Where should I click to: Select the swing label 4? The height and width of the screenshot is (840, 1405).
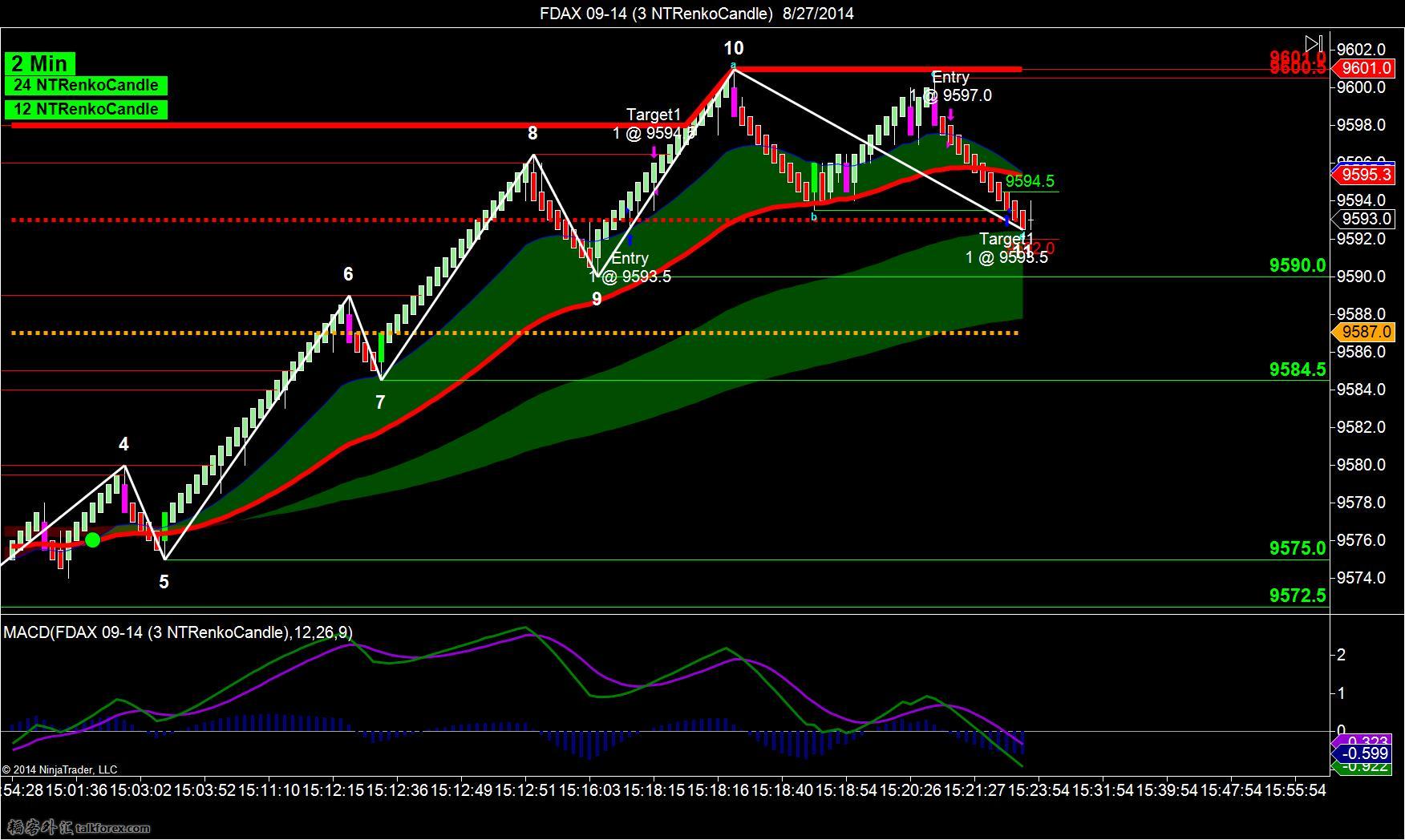123,444
